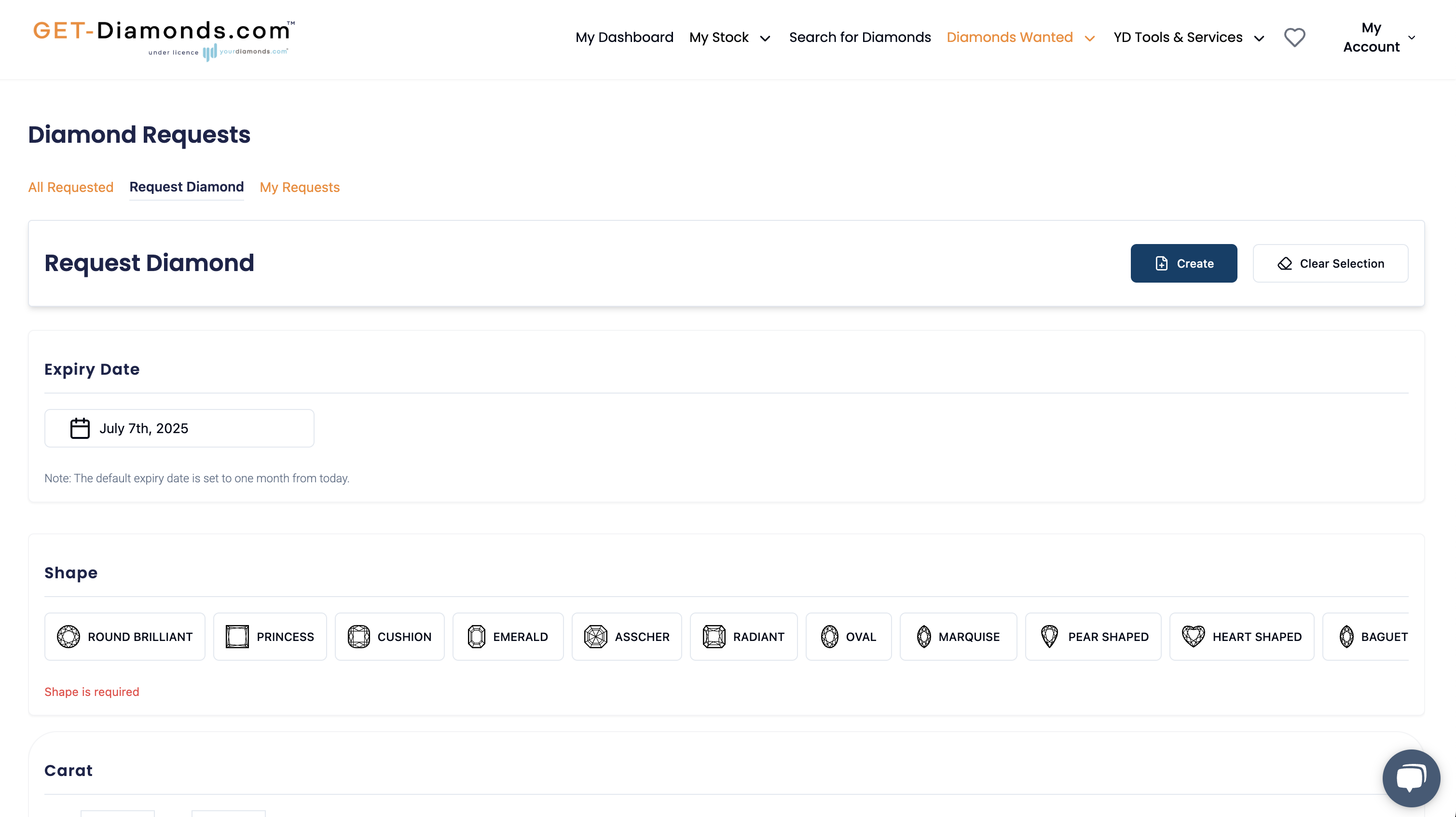Click the Radiant cut diamond icon
This screenshot has height=817, width=1456.
pyautogui.click(x=714, y=637)
